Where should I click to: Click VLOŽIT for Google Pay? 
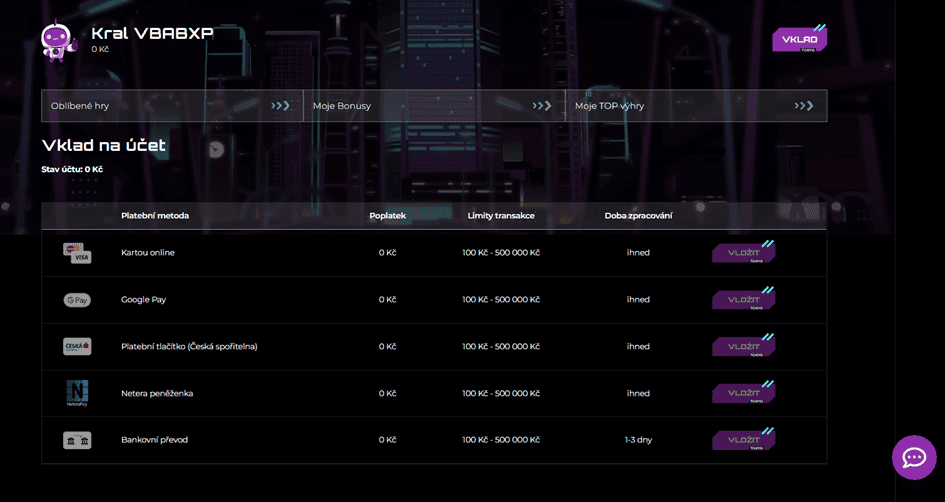(744, 299)
